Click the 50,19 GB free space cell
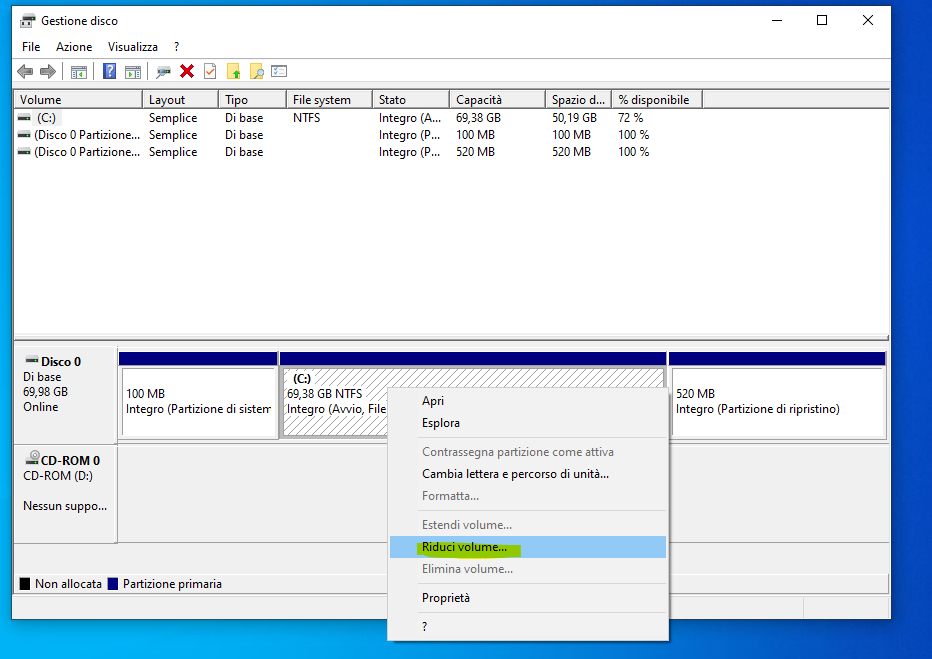This screenshot has width=932, height=659. click(574, 118)
